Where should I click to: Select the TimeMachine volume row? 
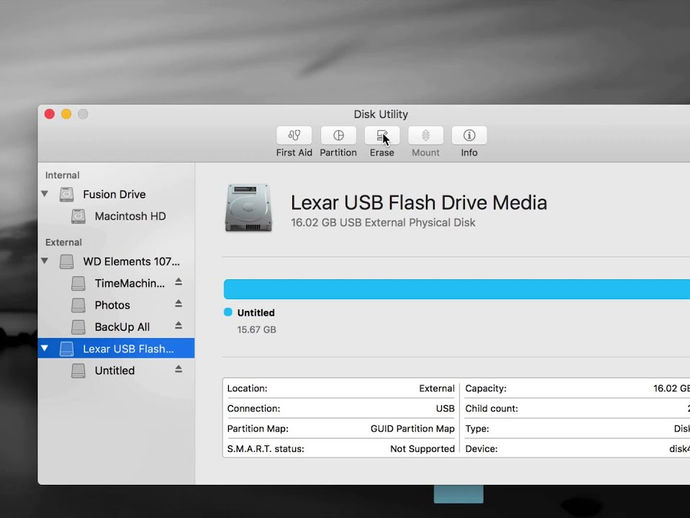point(116,283)
